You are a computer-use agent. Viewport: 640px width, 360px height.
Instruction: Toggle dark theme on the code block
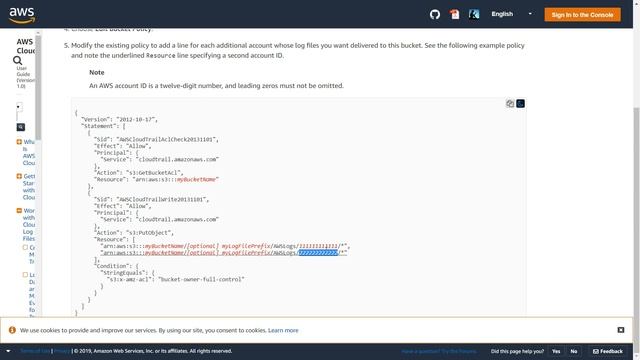[520, 104]
